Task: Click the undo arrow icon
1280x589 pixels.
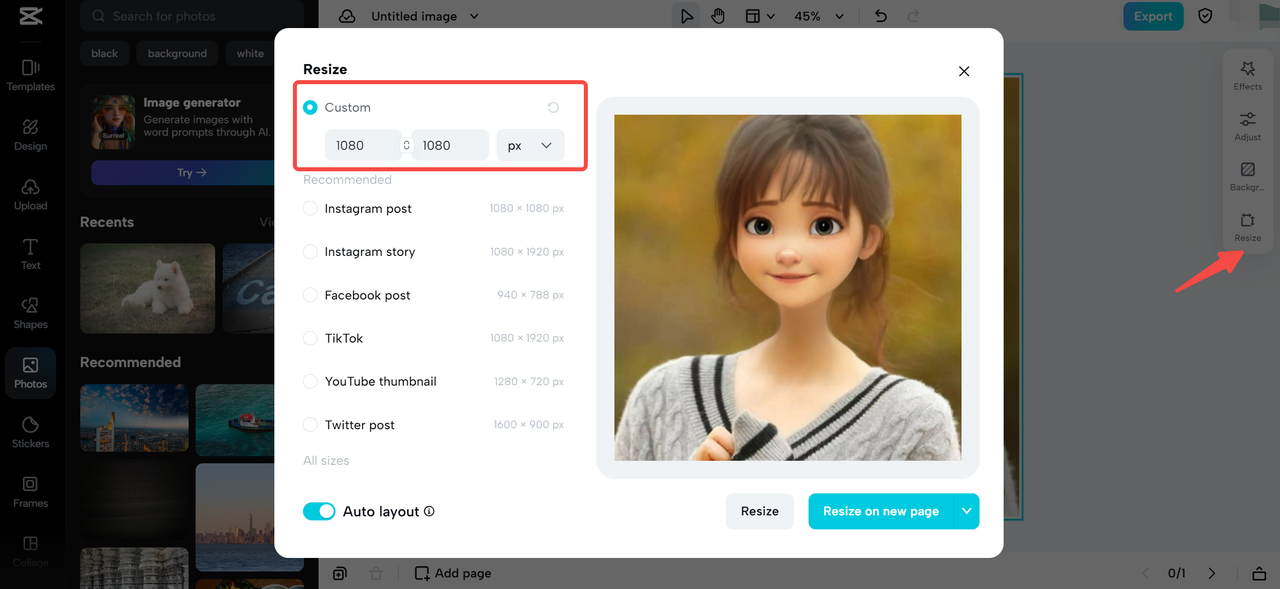Action: coord(880,16)
